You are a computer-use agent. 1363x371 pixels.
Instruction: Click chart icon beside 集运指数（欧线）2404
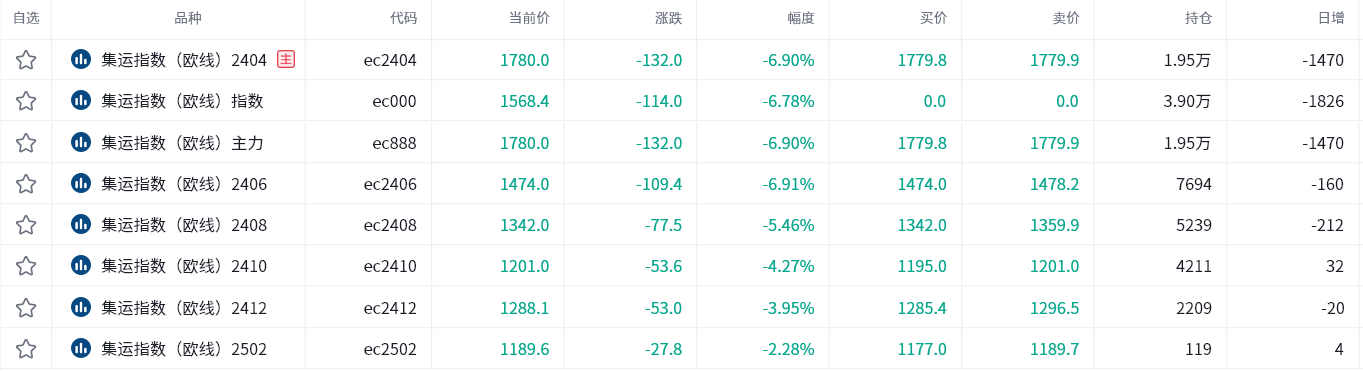[x=81, y=59]
